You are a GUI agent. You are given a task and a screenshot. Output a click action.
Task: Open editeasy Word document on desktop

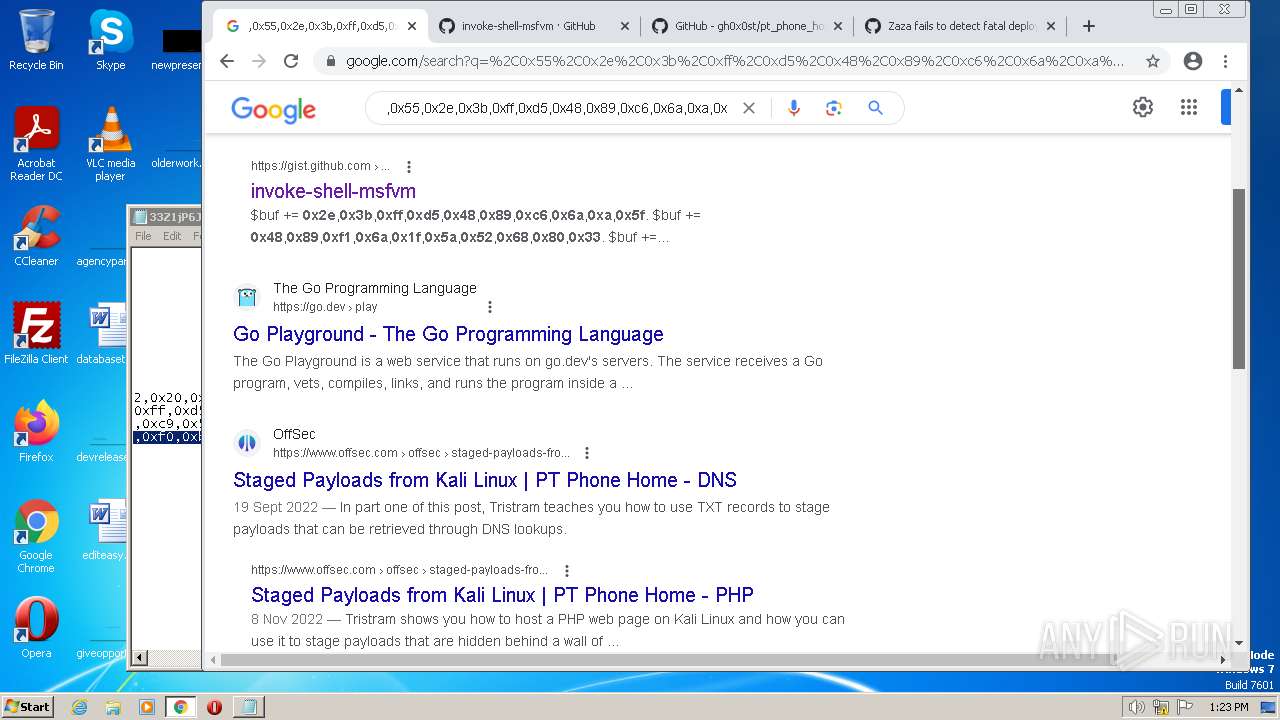(x=104, y=530)
